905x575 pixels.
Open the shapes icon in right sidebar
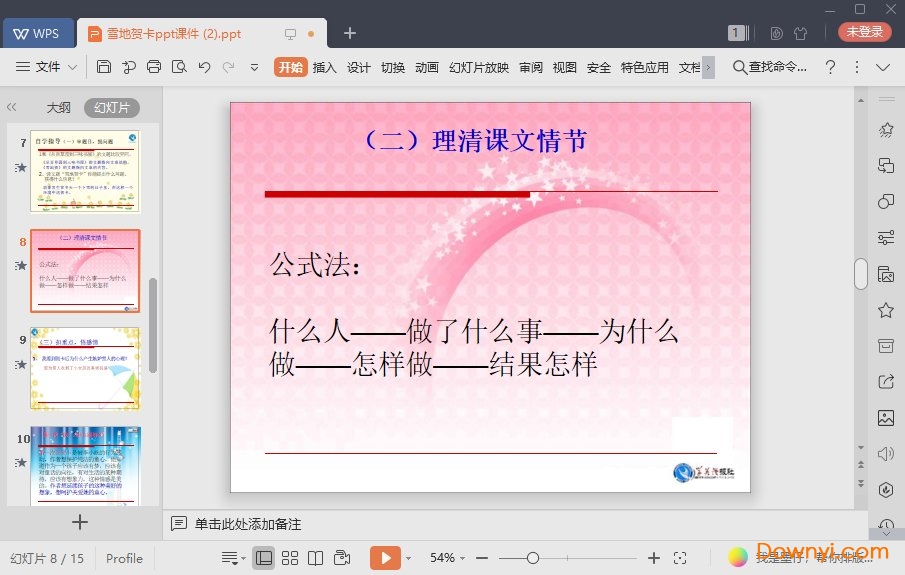pyautogui.click(x=885, y=201)
